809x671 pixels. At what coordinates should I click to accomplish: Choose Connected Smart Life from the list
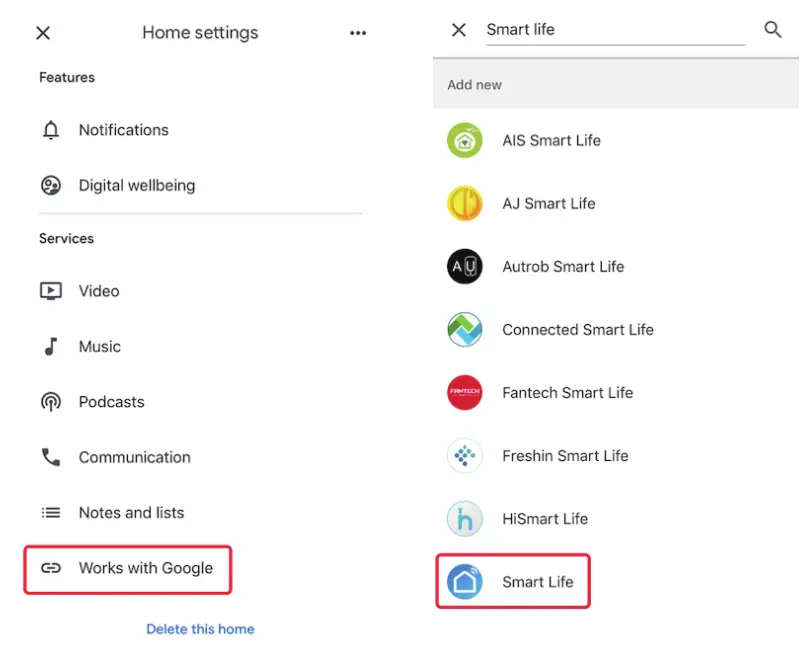click(x=577, y=329)
